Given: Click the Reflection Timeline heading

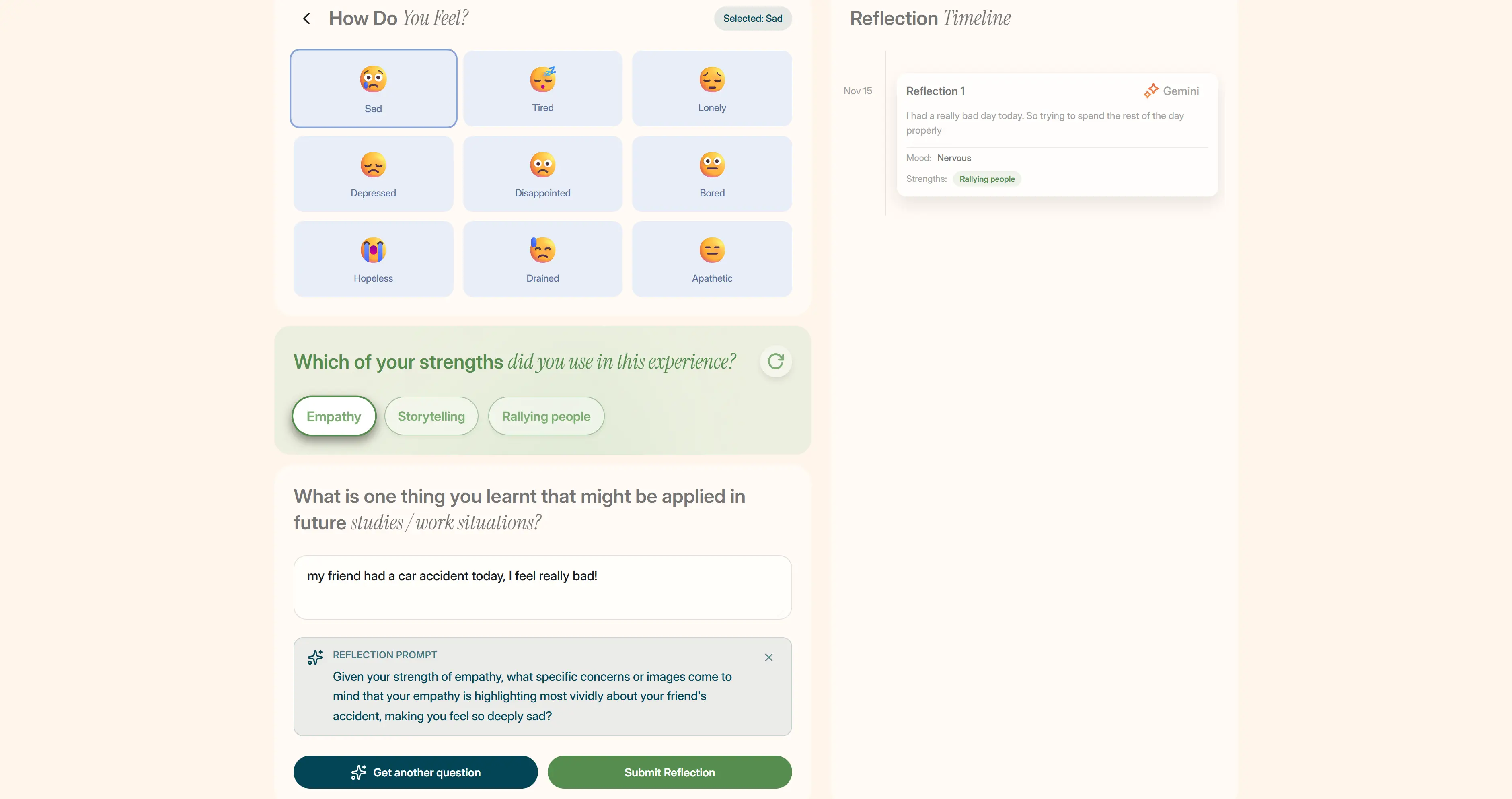Looking at the screenshot, I should tap(930, 18).
